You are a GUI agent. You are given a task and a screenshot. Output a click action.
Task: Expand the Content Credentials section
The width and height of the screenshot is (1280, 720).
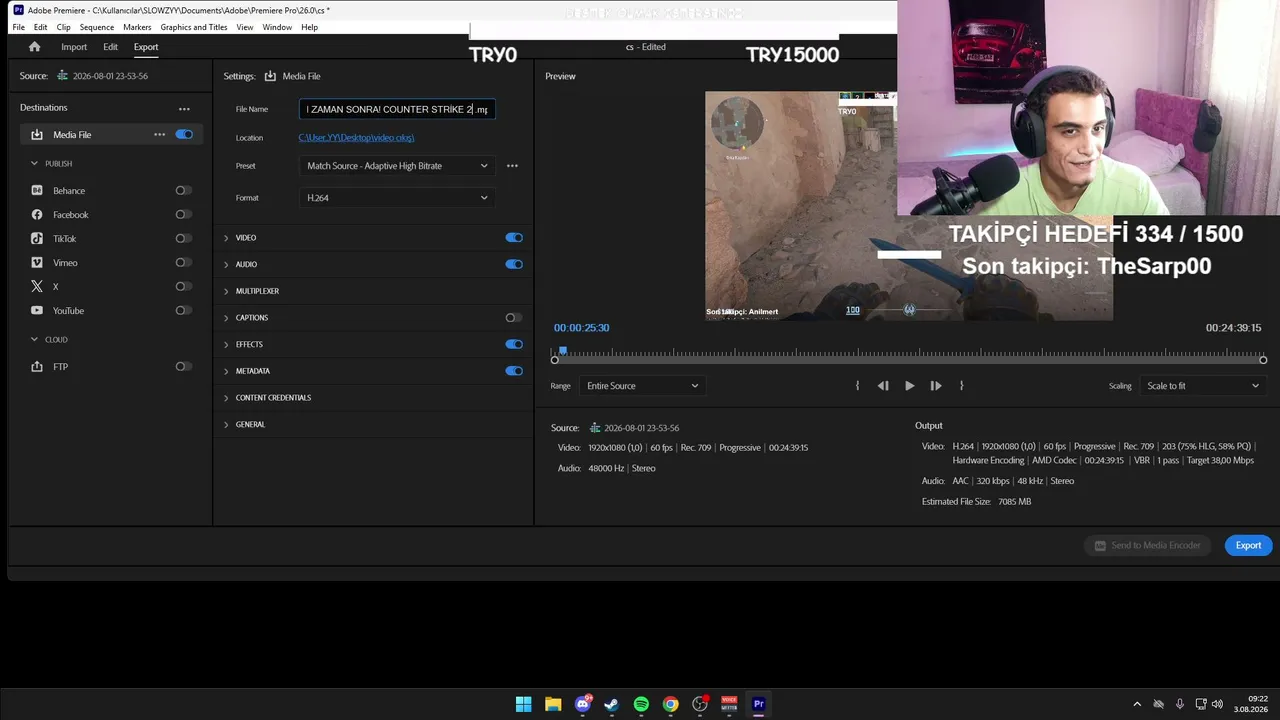(x=226, y=398)
